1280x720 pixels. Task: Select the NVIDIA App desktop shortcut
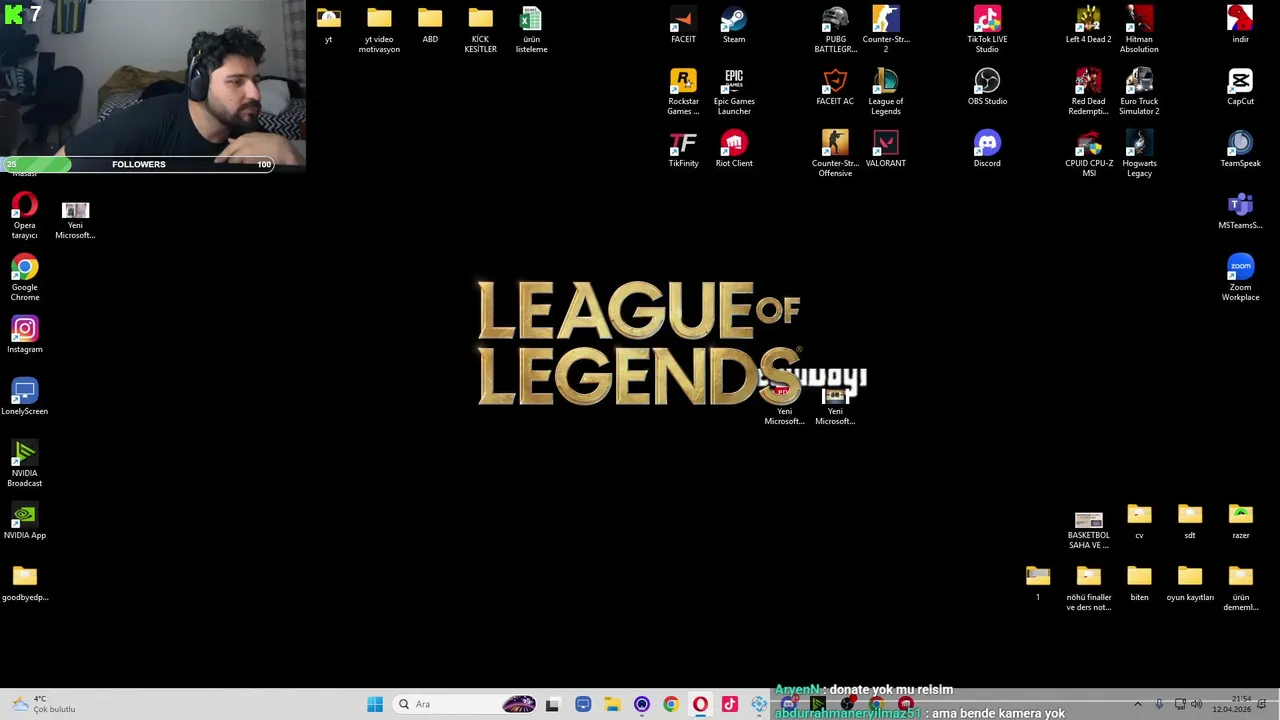(x=25, y=522)
